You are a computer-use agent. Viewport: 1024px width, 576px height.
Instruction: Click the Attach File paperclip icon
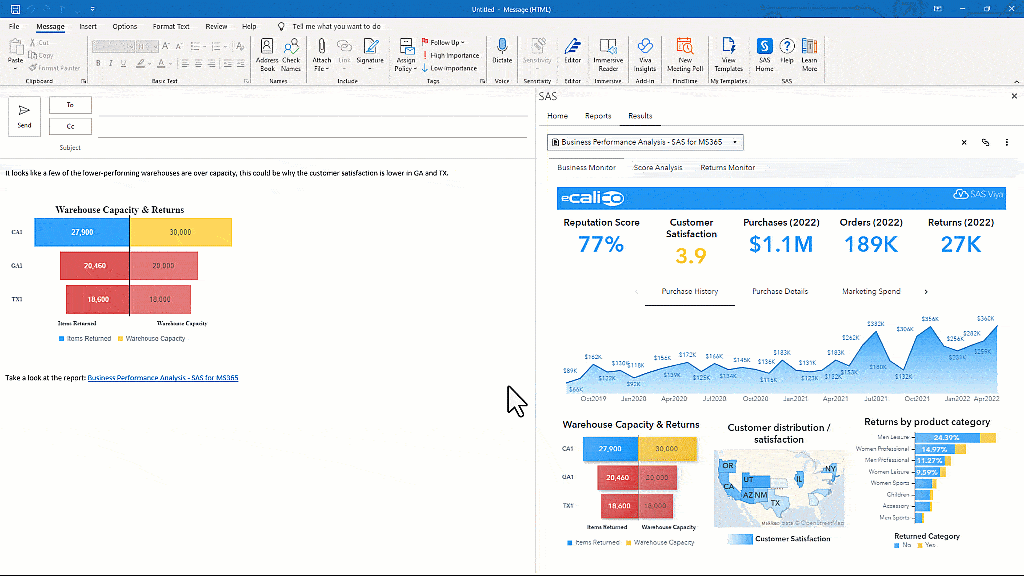321,46
